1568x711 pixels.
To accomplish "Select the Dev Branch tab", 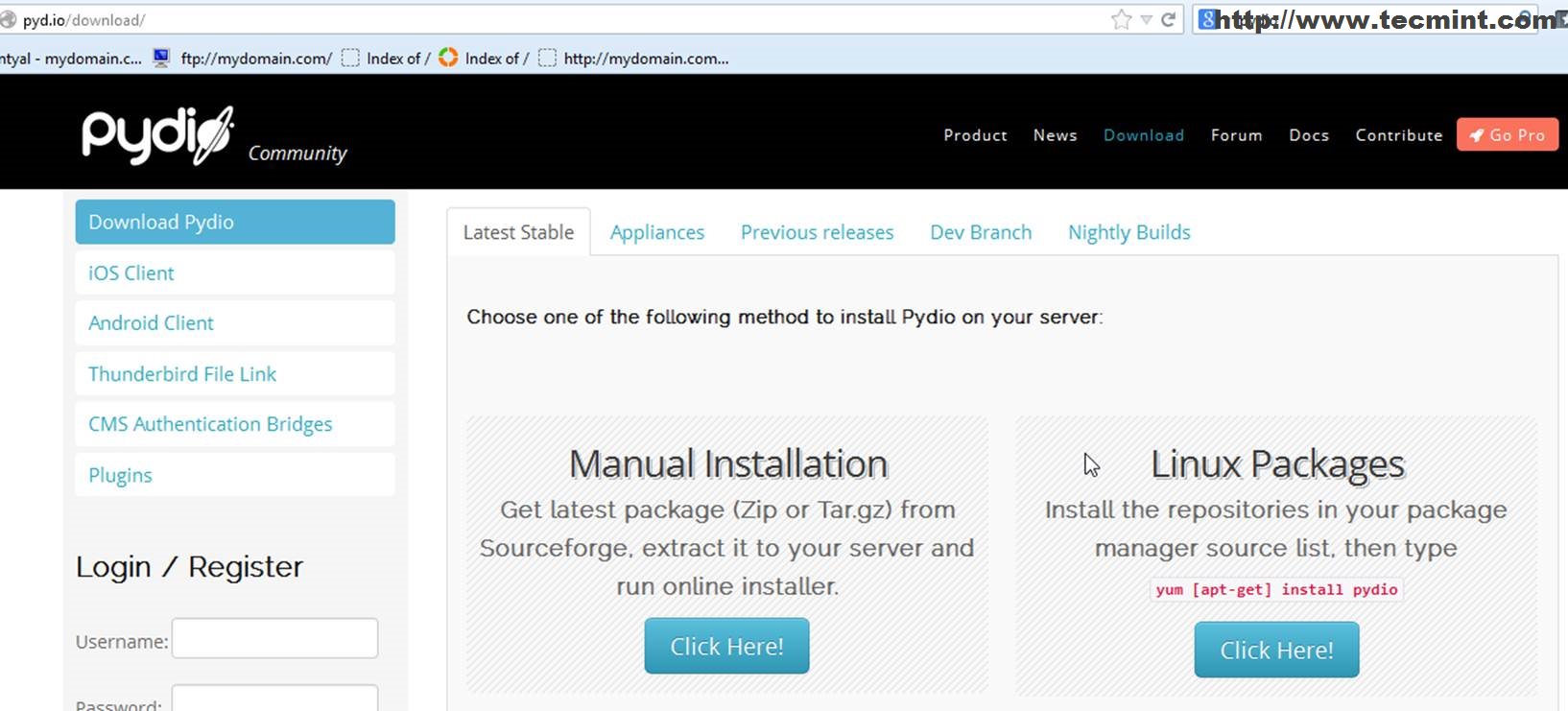I will tap(981, 232).
